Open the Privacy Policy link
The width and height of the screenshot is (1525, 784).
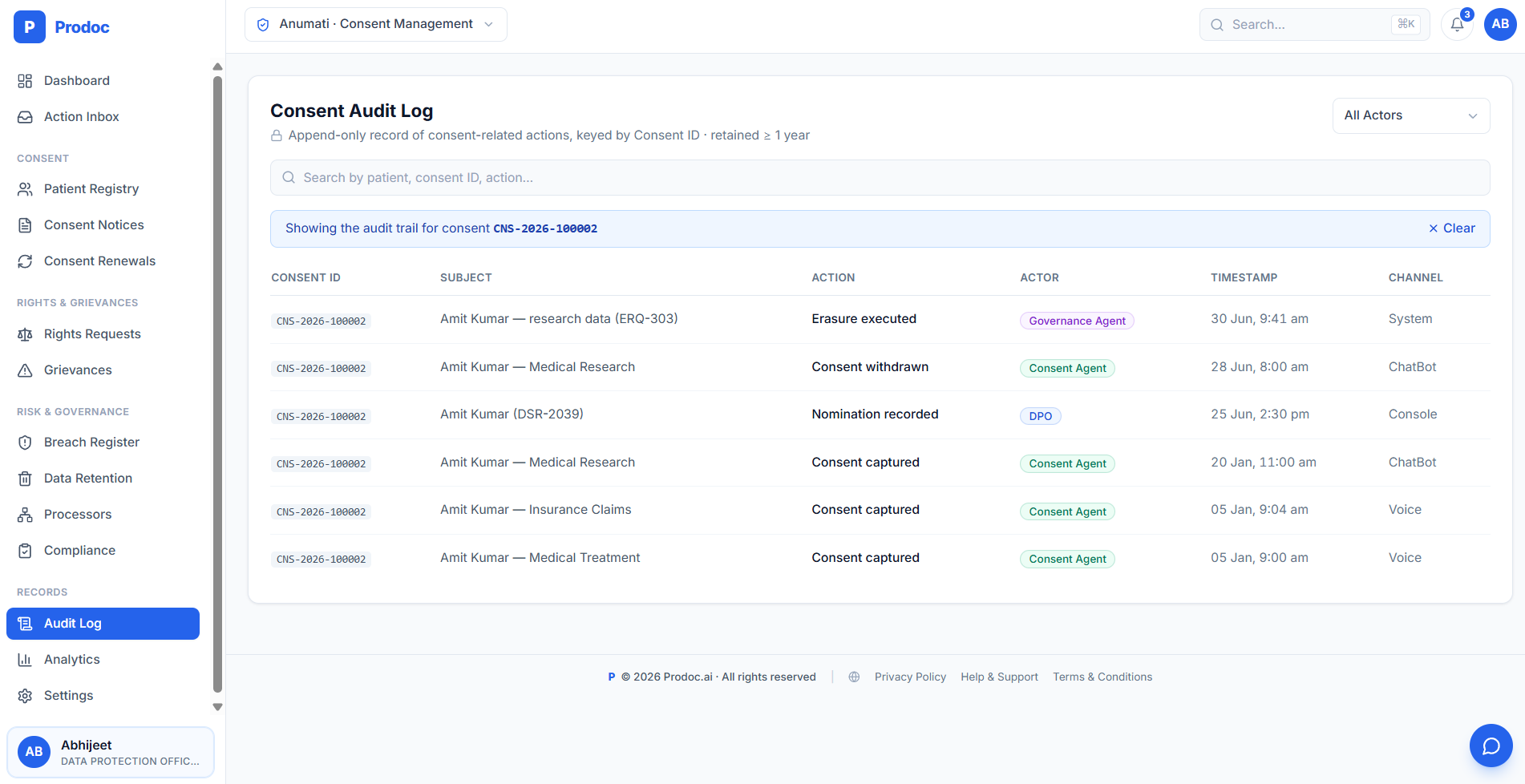[910, 677]
